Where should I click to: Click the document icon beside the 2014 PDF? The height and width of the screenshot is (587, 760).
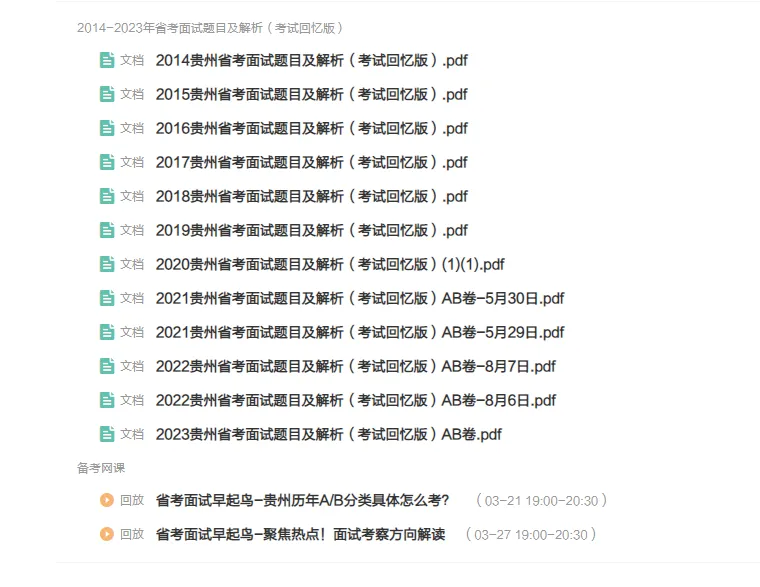click(x=107, y=60)
